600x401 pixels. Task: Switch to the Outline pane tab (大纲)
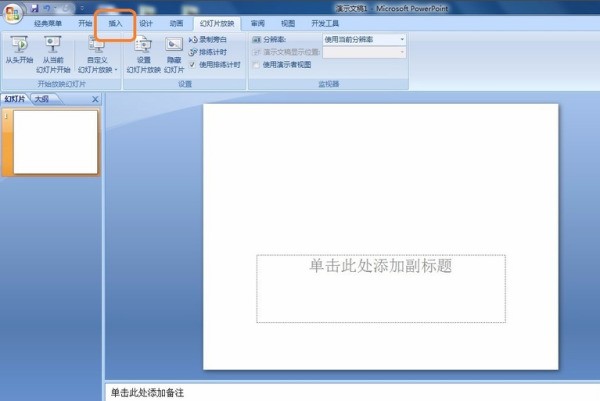[41, 99]
